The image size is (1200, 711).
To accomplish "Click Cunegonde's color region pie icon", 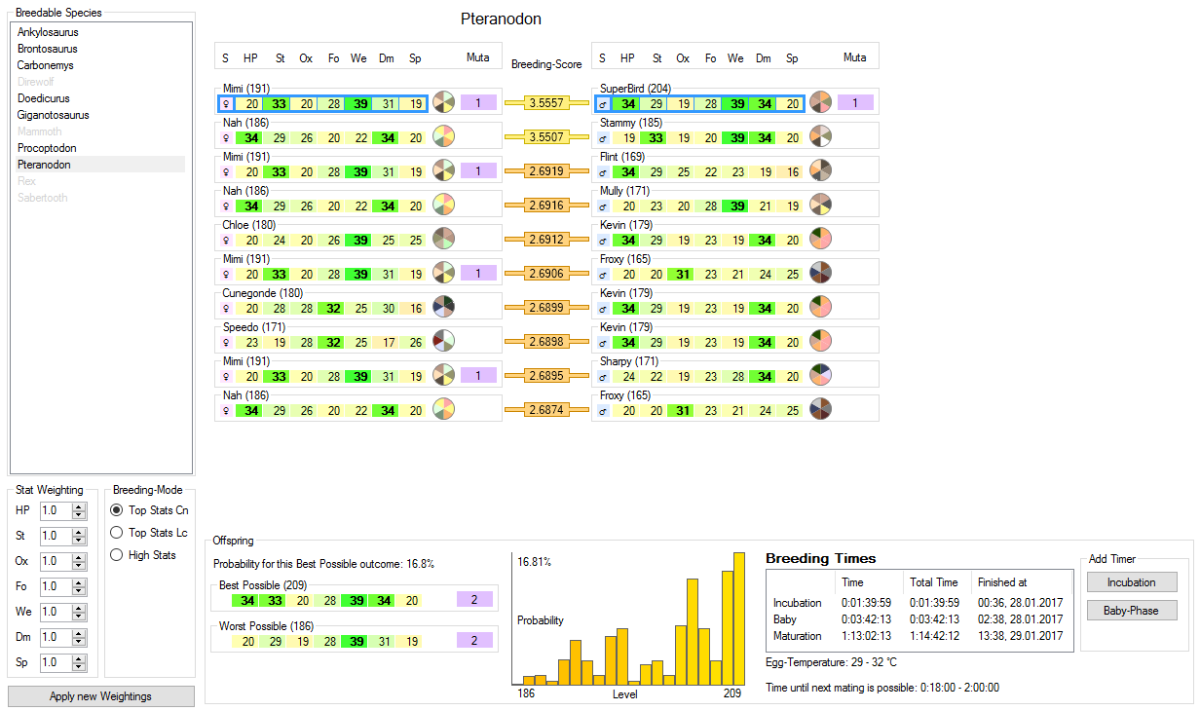I will pos(444,306).
